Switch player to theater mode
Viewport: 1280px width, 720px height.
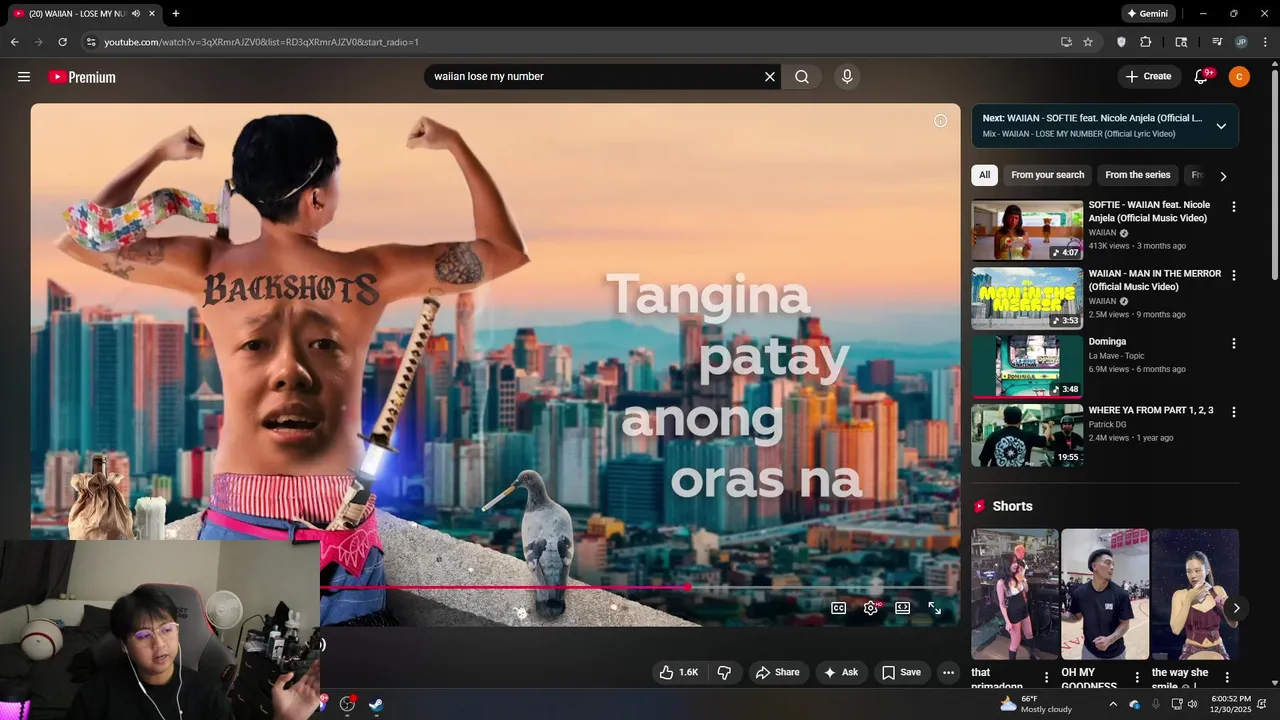(902, 608)
